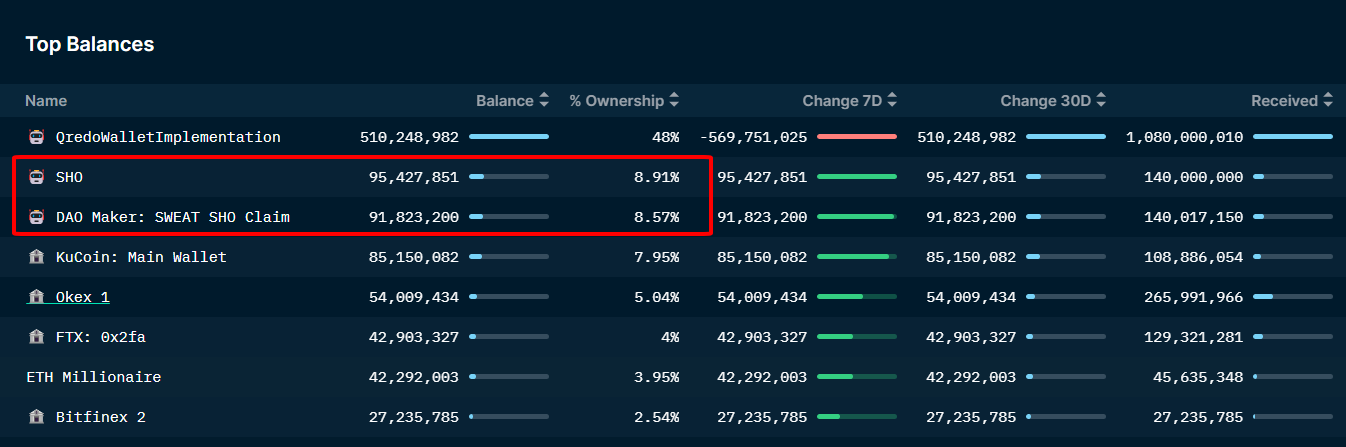Viewport: 1346px width, 447px height.
Task: Select ETH Millionaire balance 42,292,003
Action: pos(414,377)
